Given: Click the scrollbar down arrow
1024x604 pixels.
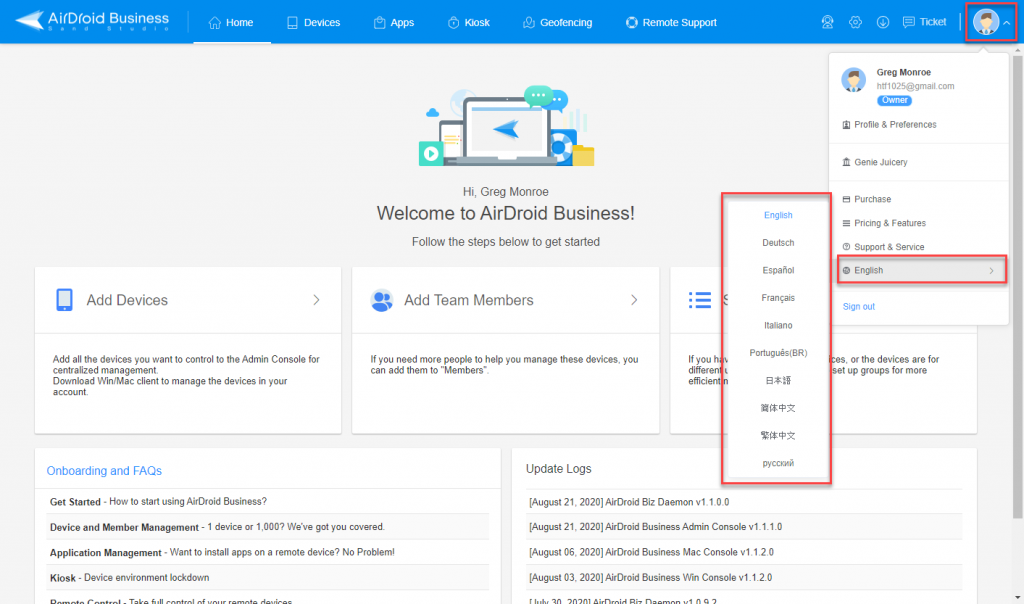Looking at the screenshot, I should click(x=1018, y=597).
